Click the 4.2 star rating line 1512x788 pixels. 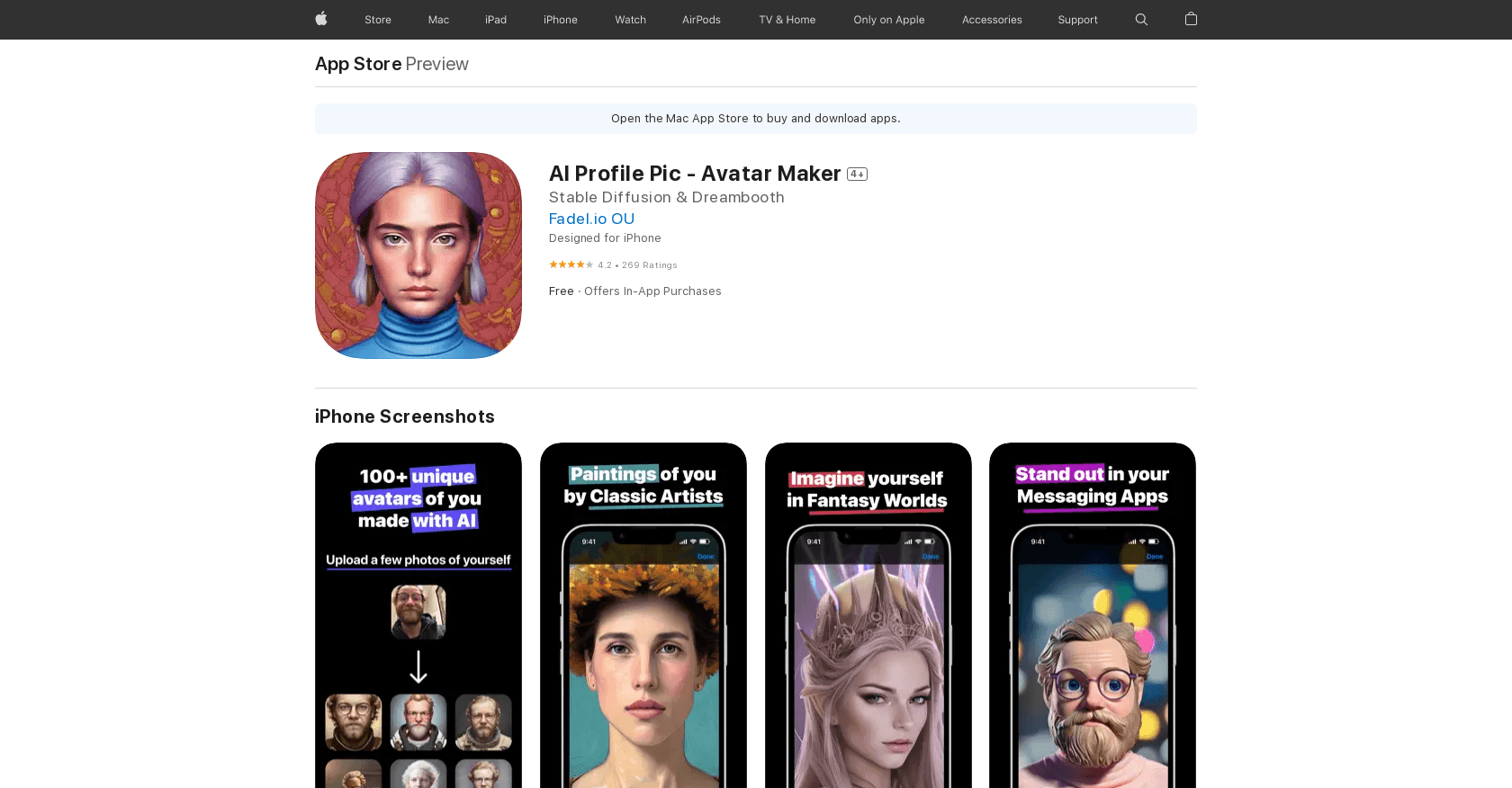pos(613,264)
